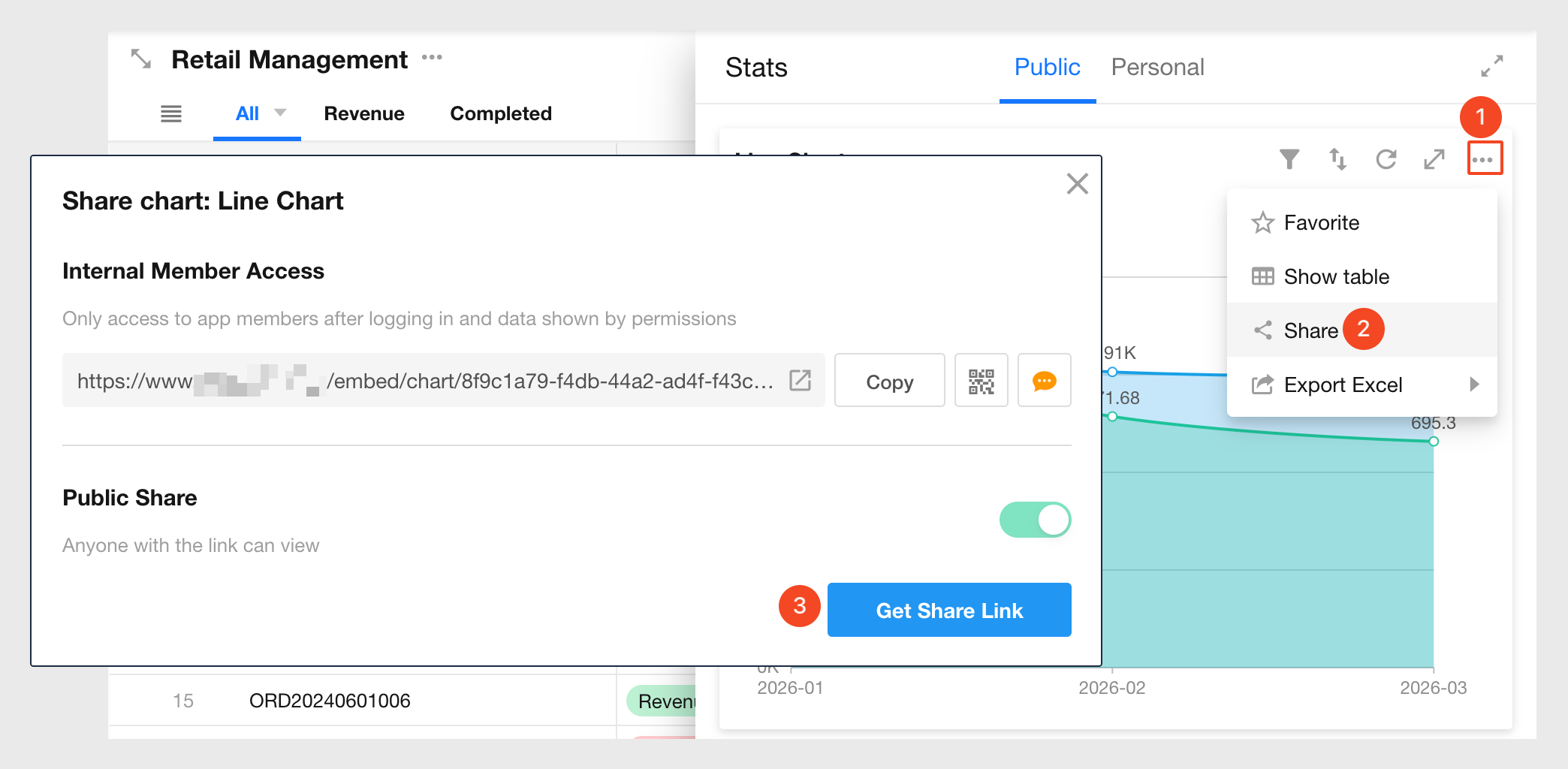Click the Get Share Link button
Screen dimensions: 1568x769
(949, 610)
